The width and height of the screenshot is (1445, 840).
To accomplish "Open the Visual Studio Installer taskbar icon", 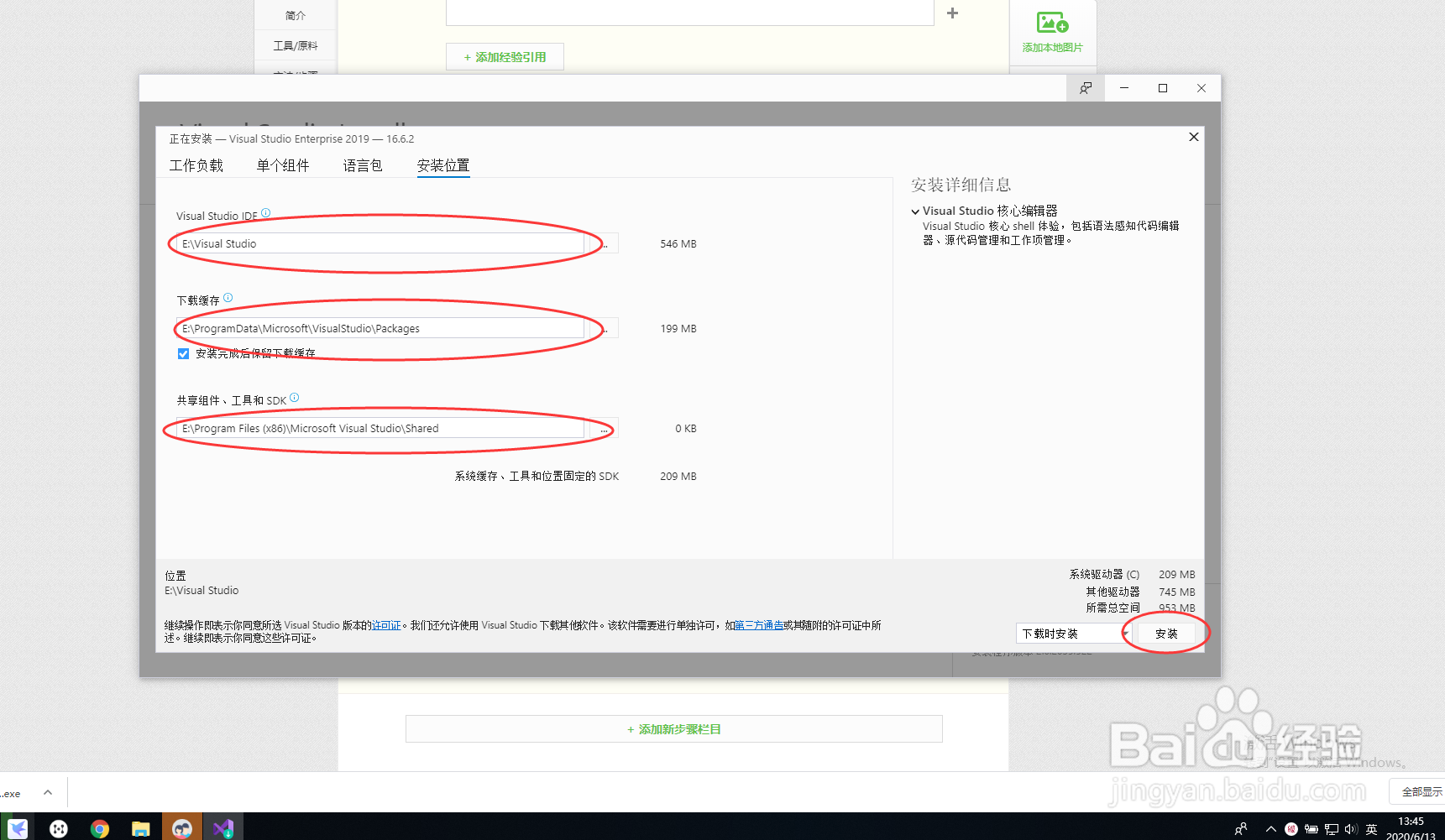I will (x=223, y=829).
